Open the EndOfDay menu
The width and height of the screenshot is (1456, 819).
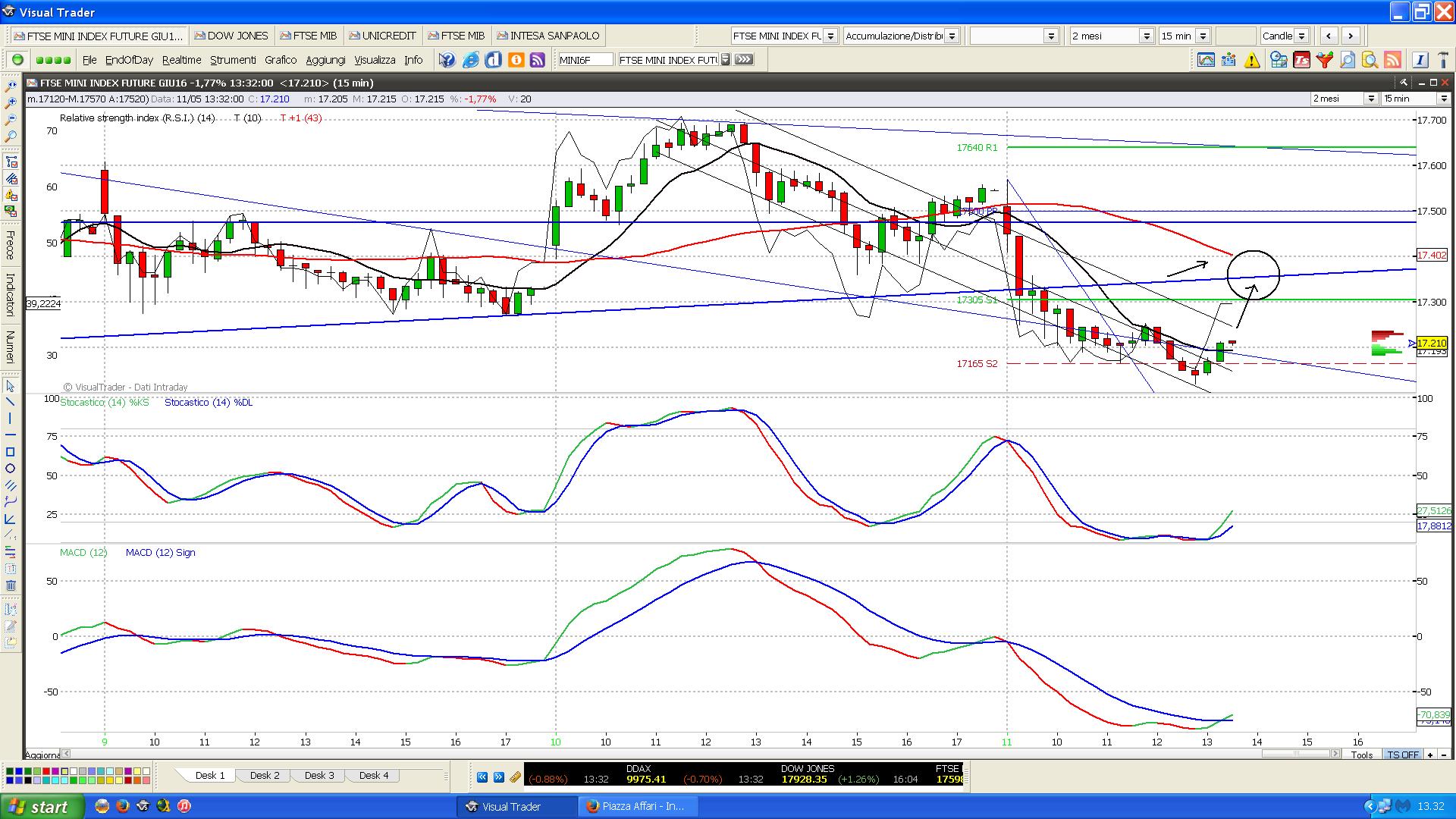tap(129, 60)
